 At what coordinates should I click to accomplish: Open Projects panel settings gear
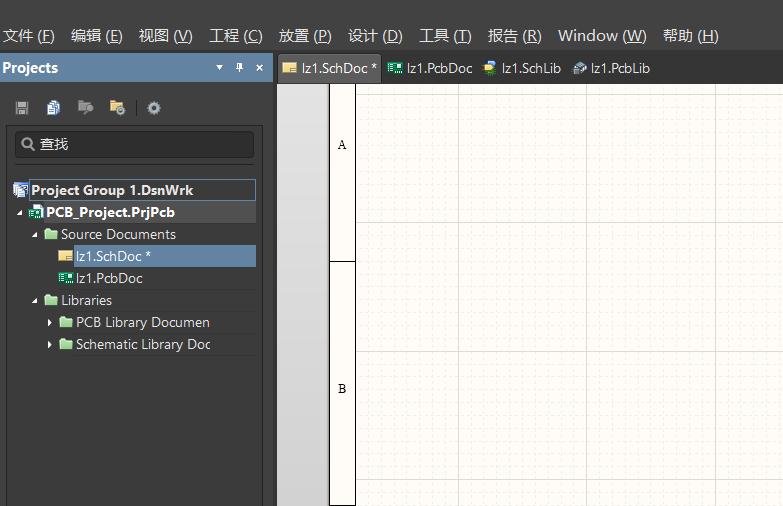154,108
